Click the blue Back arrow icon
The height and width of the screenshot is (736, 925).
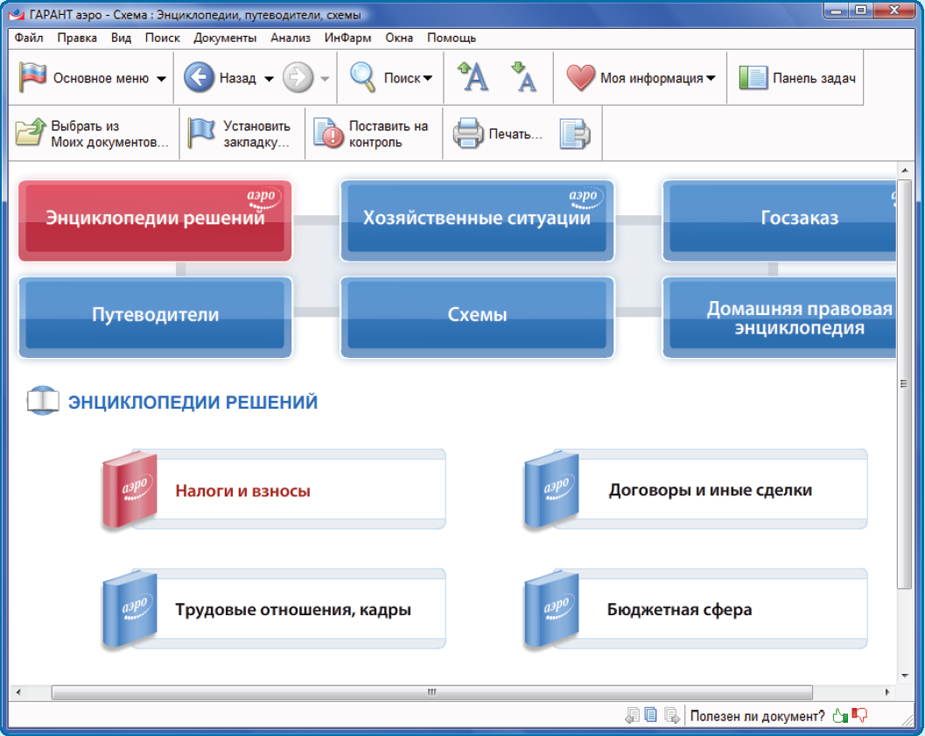coord(200,78)
